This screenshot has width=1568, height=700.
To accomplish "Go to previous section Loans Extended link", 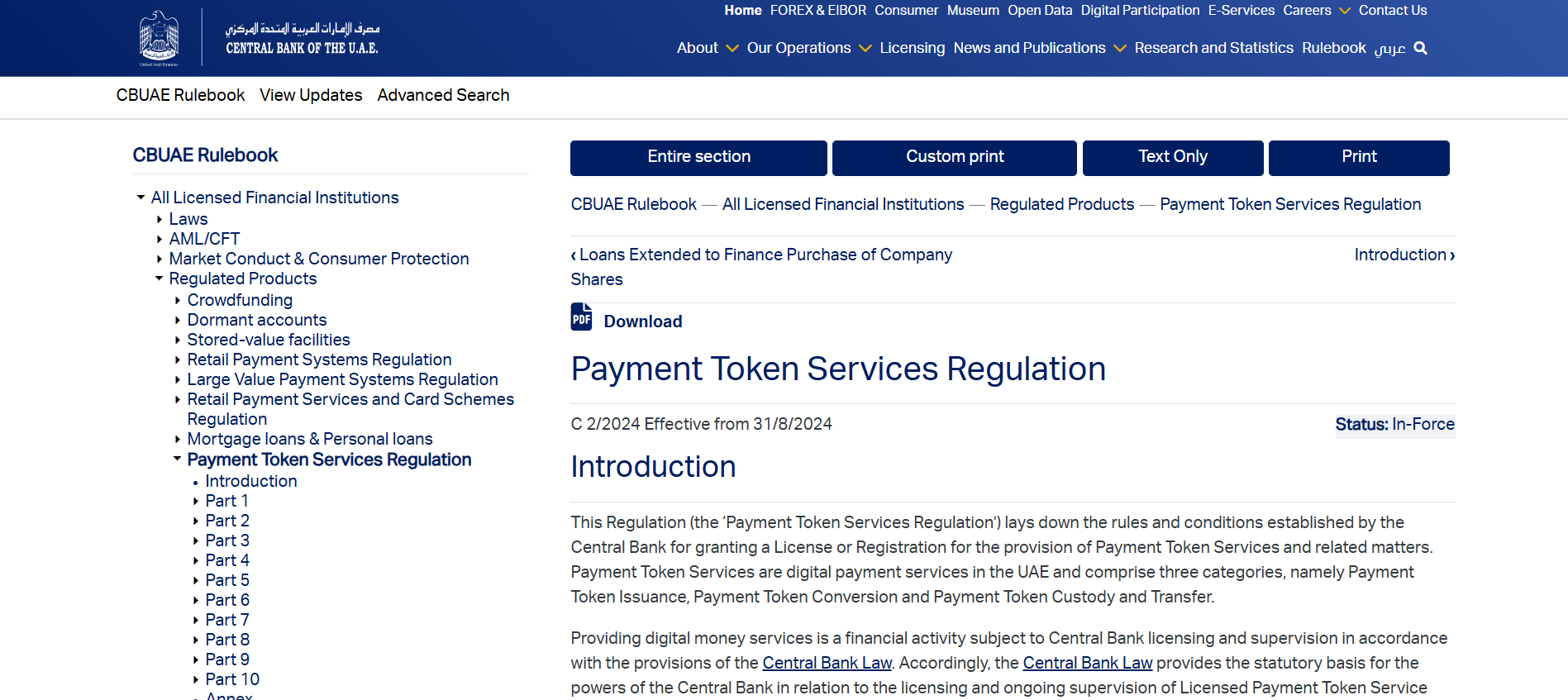I will (x=761, y=267).
